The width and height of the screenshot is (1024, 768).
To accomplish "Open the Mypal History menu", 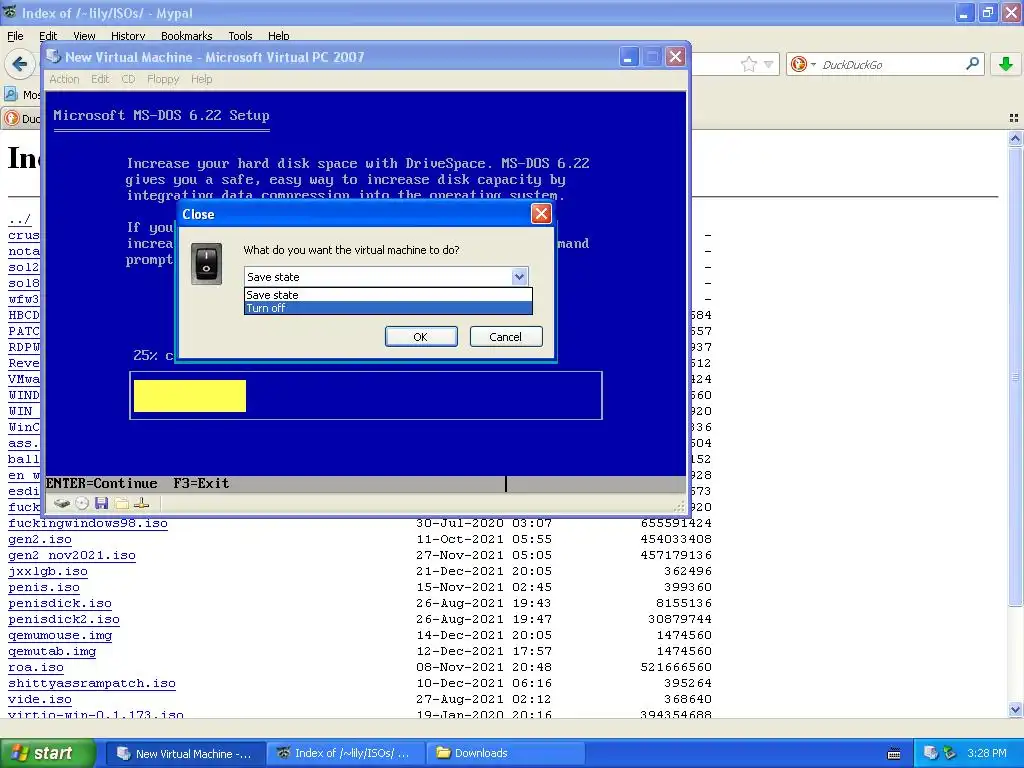I will pyautogui.click(x=128, y=36).
